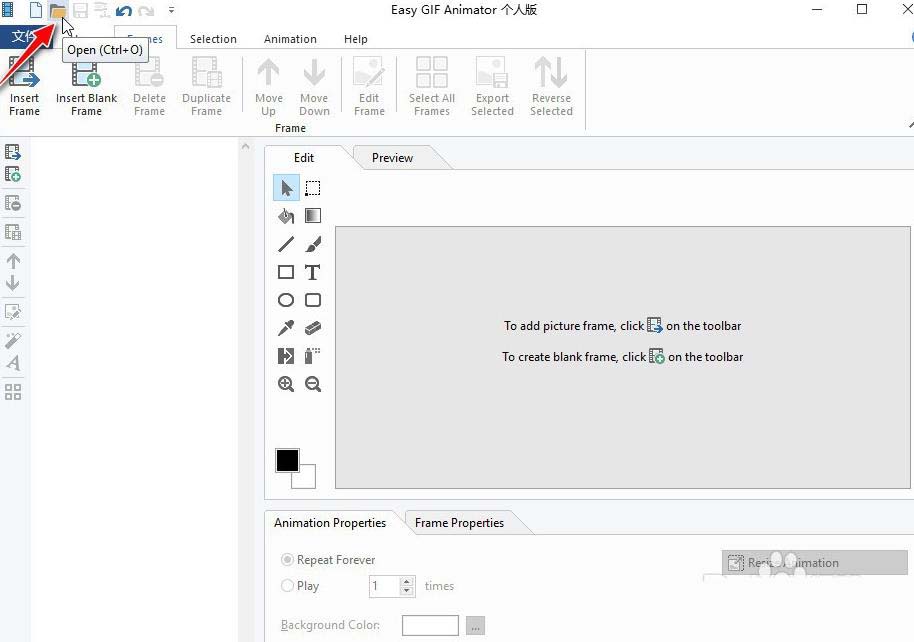Select the paint bucket fill tool

286,216
